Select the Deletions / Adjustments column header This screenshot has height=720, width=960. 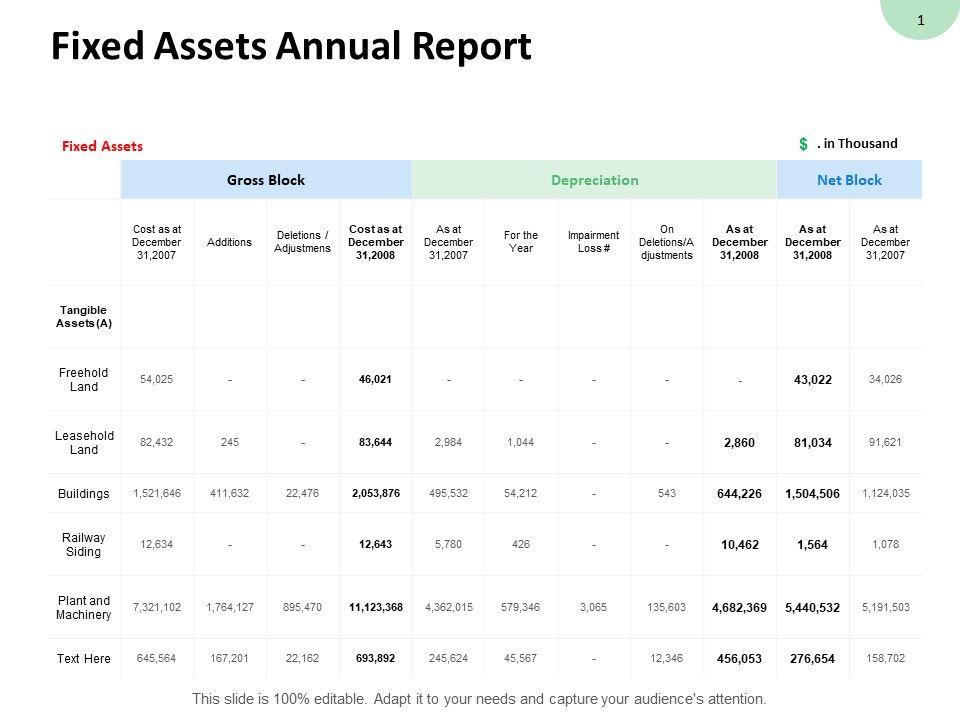[302, 242]
